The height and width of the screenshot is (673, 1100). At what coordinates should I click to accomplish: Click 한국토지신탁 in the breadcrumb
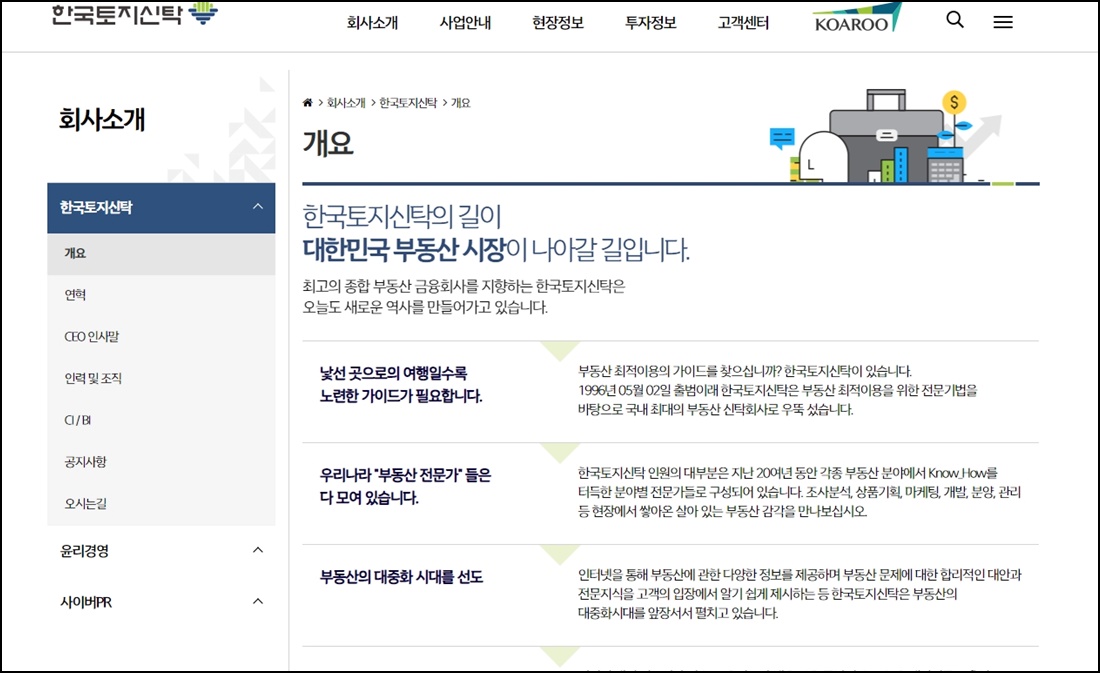pos(408,103)
